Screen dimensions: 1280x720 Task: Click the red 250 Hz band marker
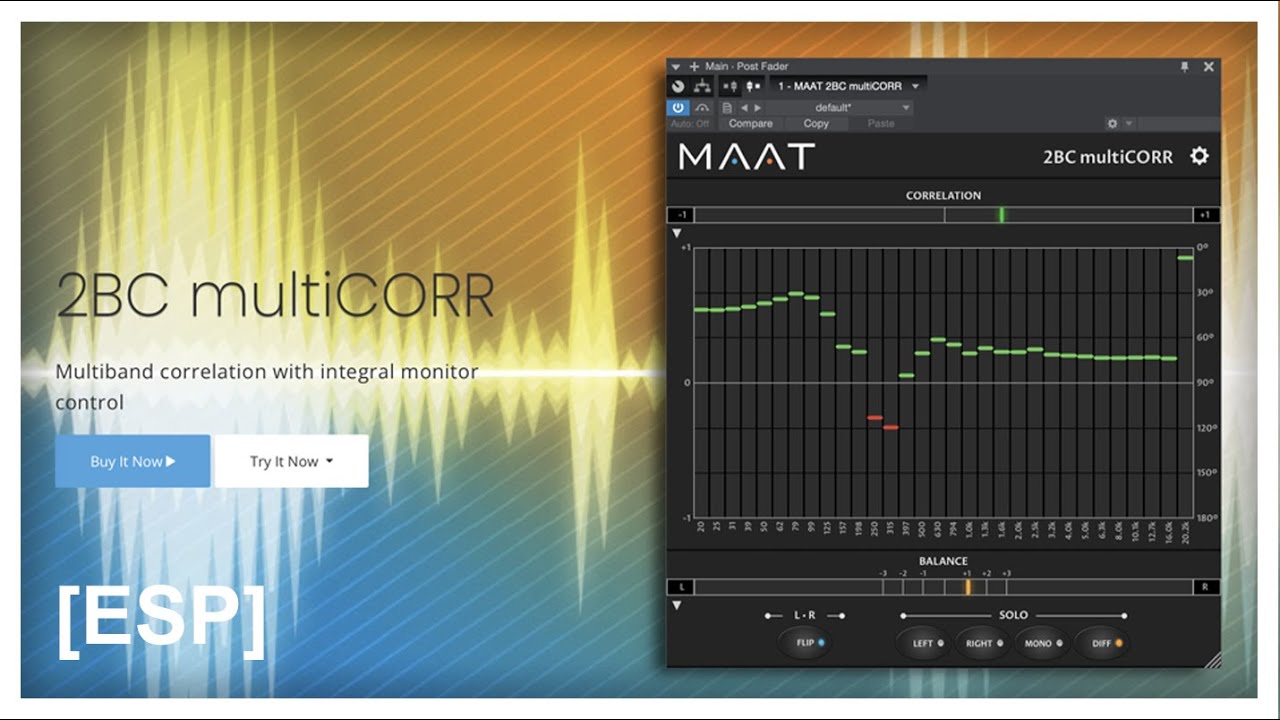[x=875, y=418]
